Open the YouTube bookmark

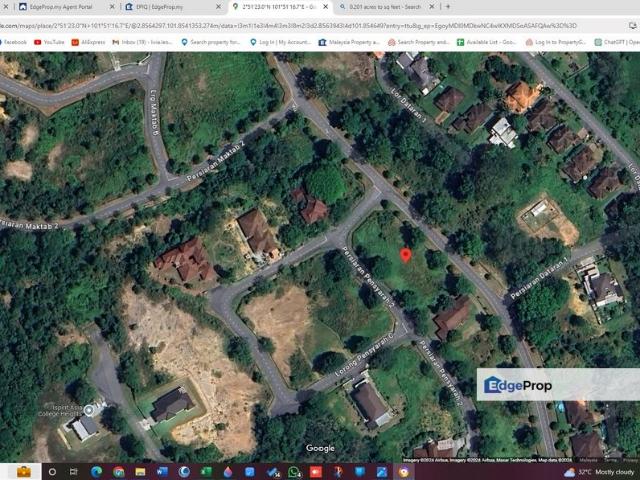click(x=49, y=43)
